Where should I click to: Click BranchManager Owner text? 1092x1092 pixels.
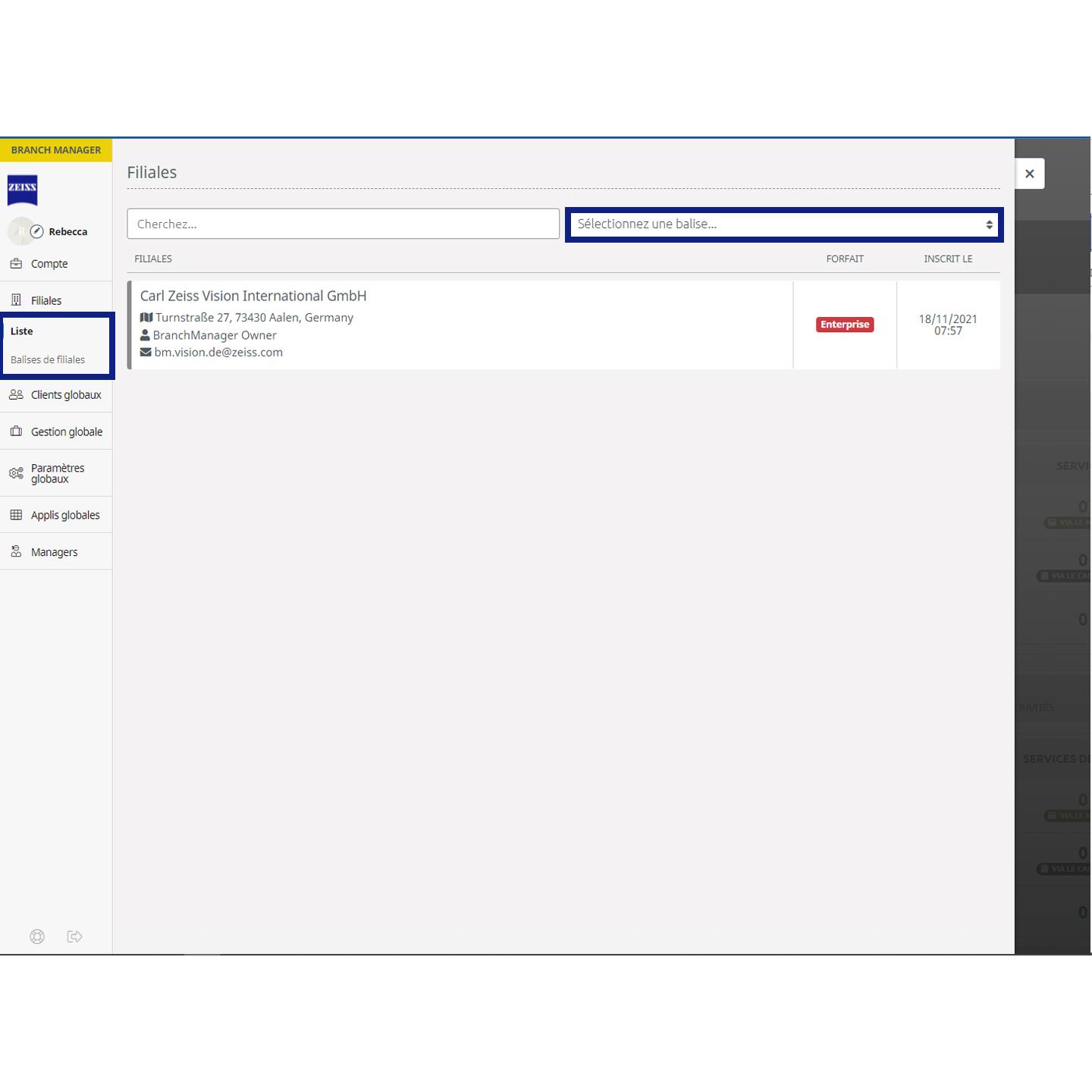tap(215, 335)
